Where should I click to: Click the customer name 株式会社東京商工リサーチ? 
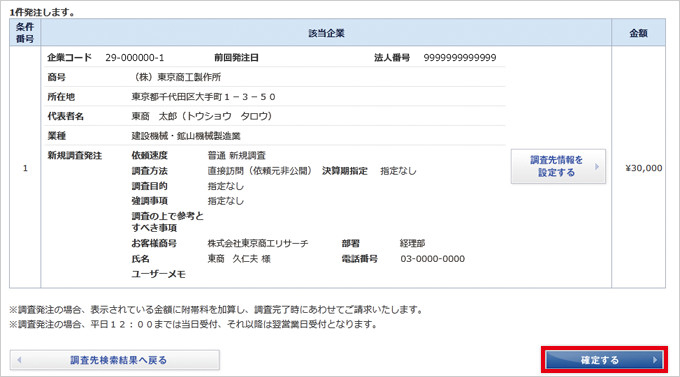(x=258, y=243)
